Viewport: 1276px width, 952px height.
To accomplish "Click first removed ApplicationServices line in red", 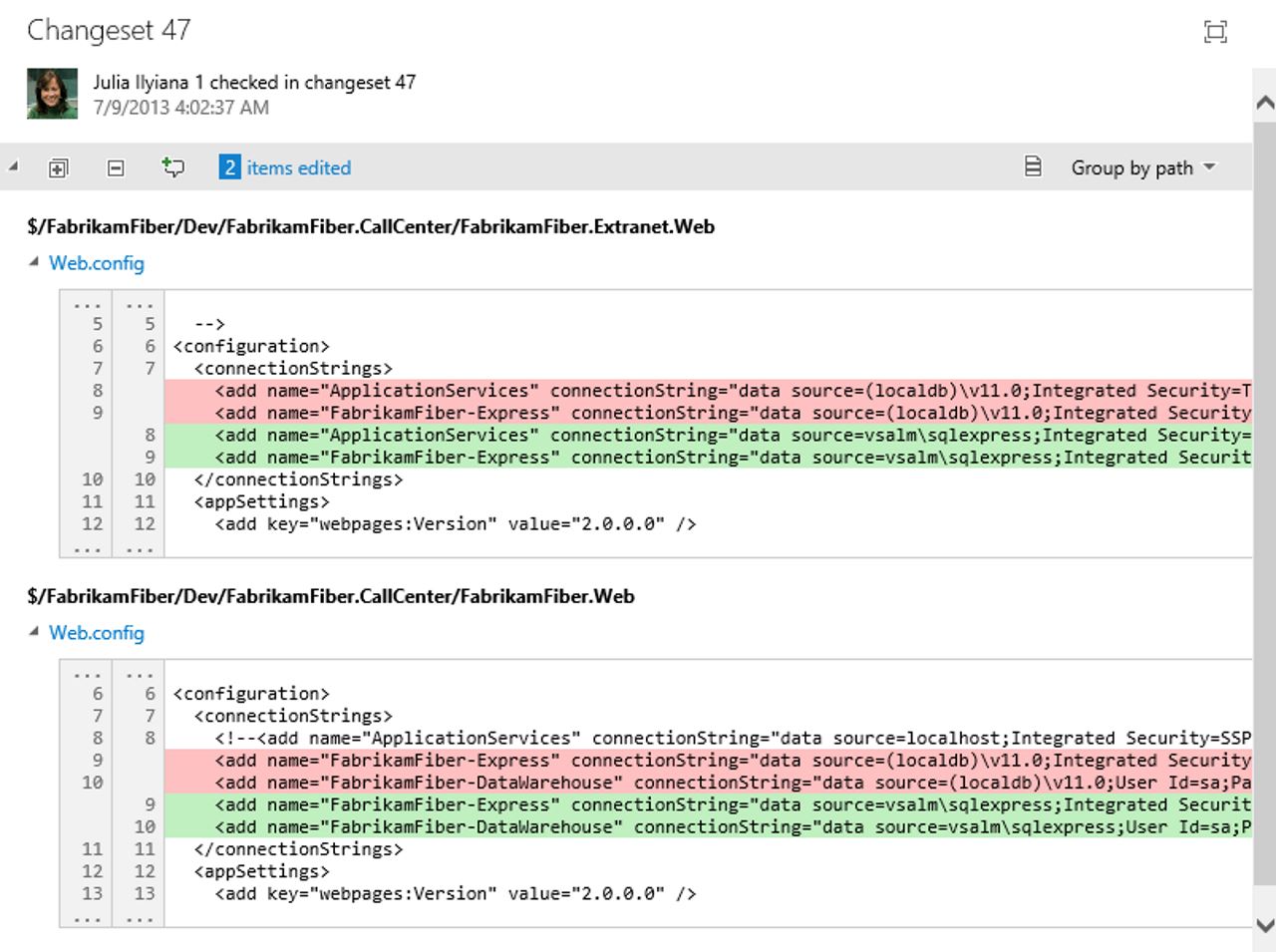I will point(708,391).
